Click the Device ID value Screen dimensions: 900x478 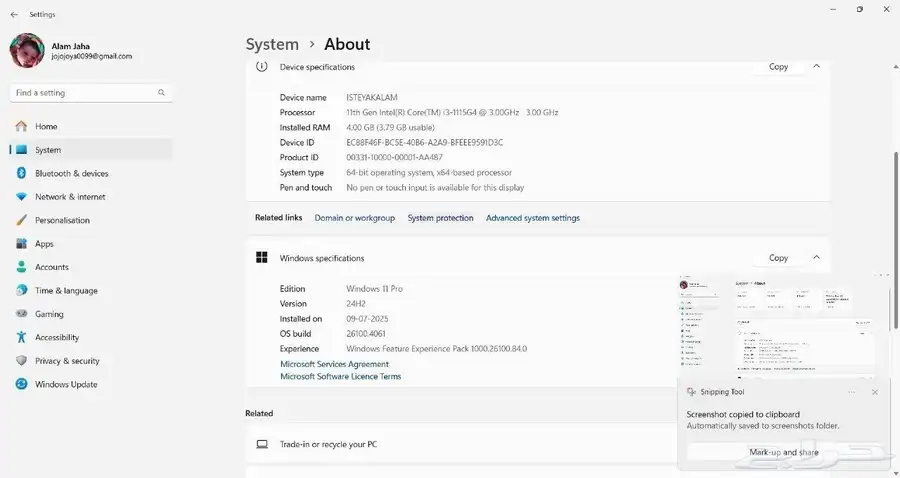coord(424,142)
